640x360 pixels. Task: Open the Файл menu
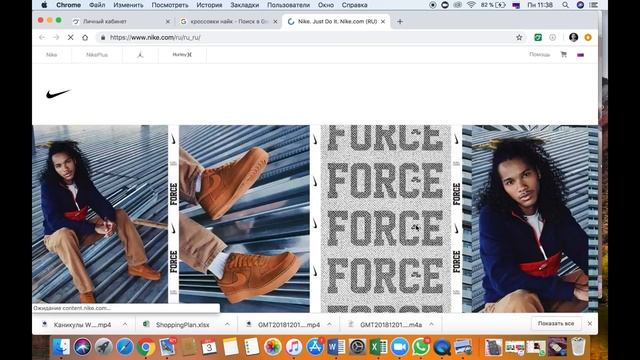click(97, 5)
